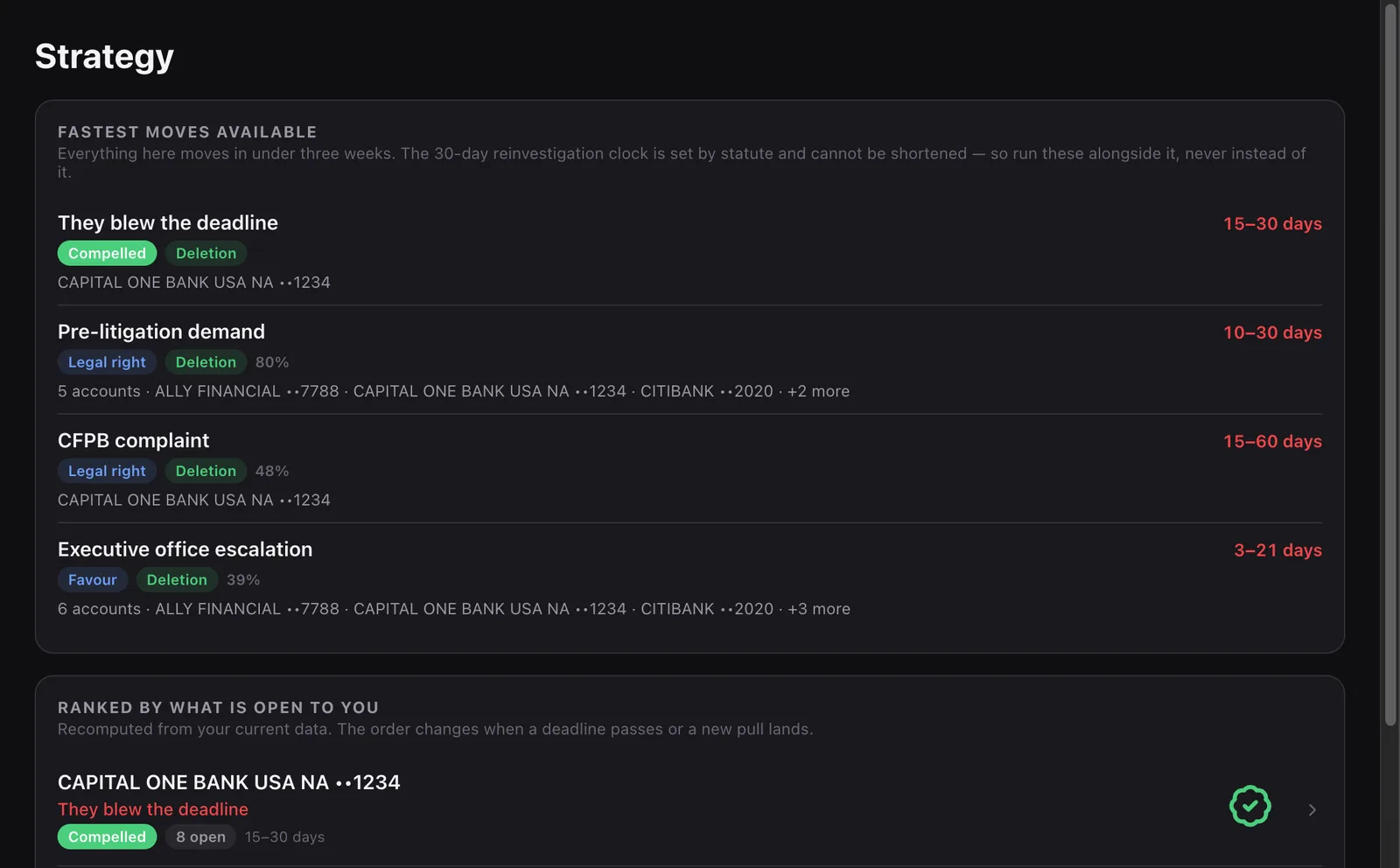
Task: Click the '8 open' pill in ranked list
Action: (x=200, y=836)
